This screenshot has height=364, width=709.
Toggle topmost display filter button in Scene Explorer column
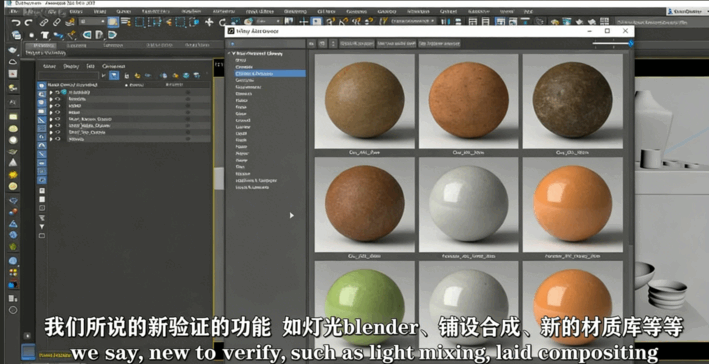41,85
